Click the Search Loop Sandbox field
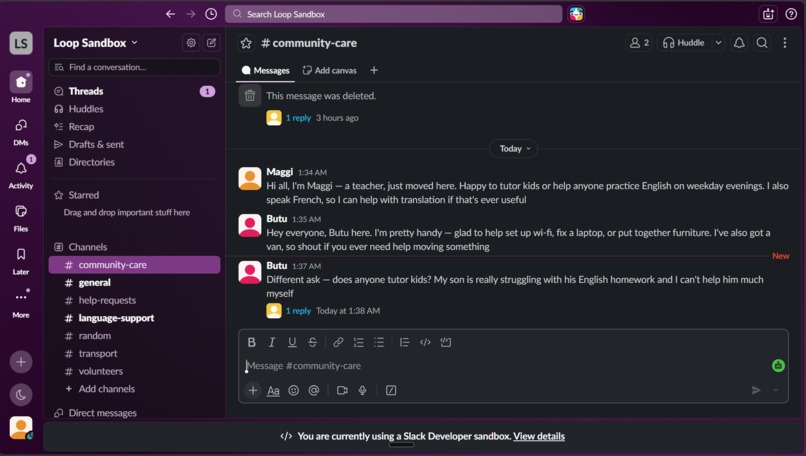The height and width of the screenshot is (456, 806). 393,14
